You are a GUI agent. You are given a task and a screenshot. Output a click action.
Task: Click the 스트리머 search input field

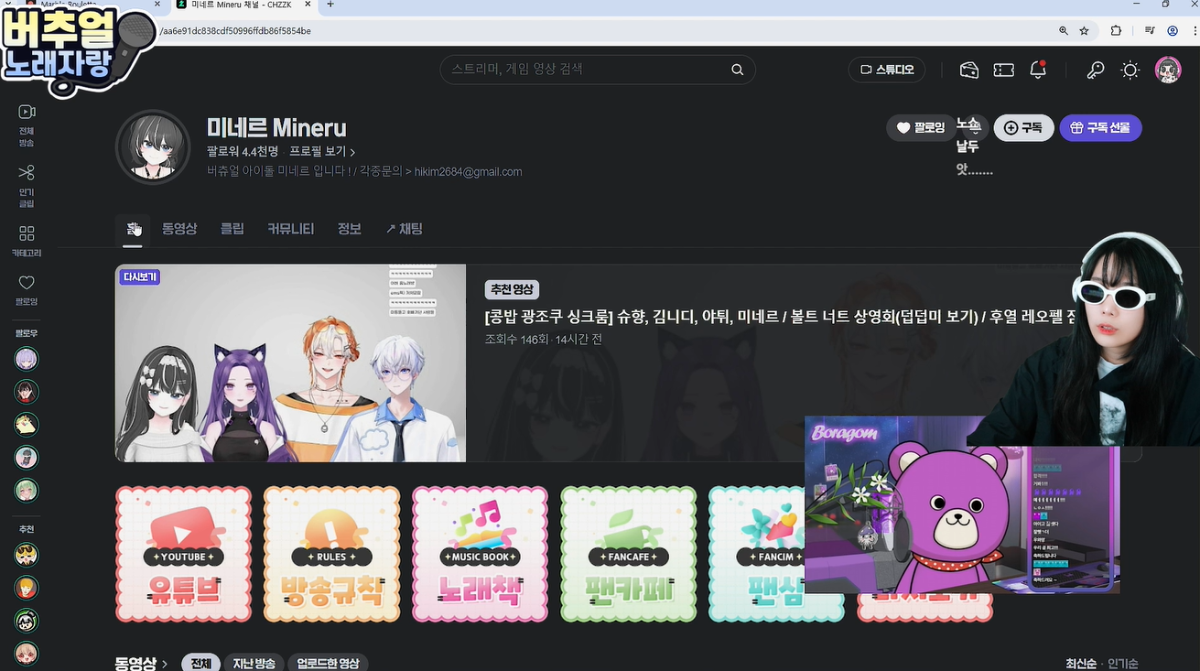[585, 70]
